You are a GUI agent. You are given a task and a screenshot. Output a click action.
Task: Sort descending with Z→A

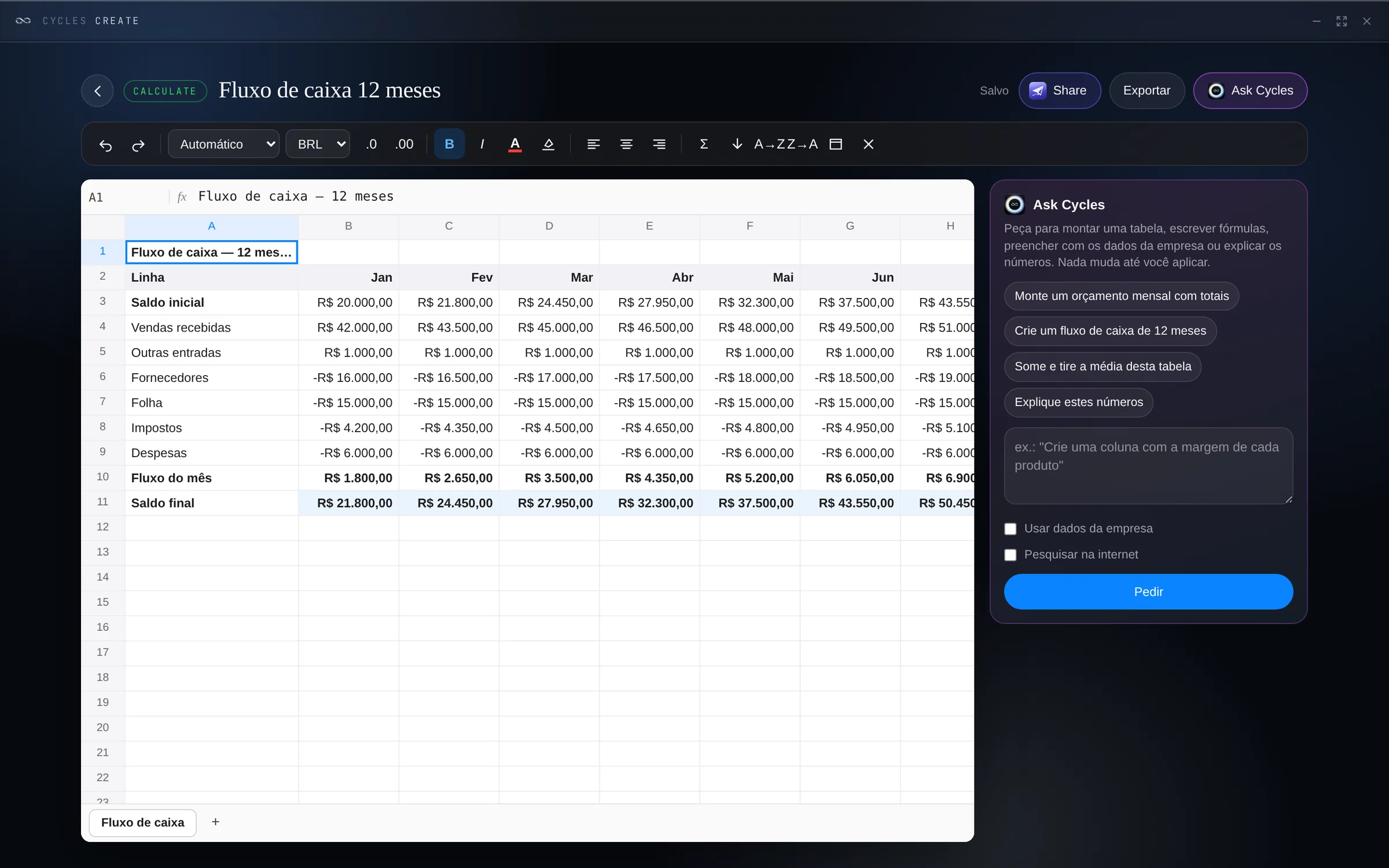[803, 144]
